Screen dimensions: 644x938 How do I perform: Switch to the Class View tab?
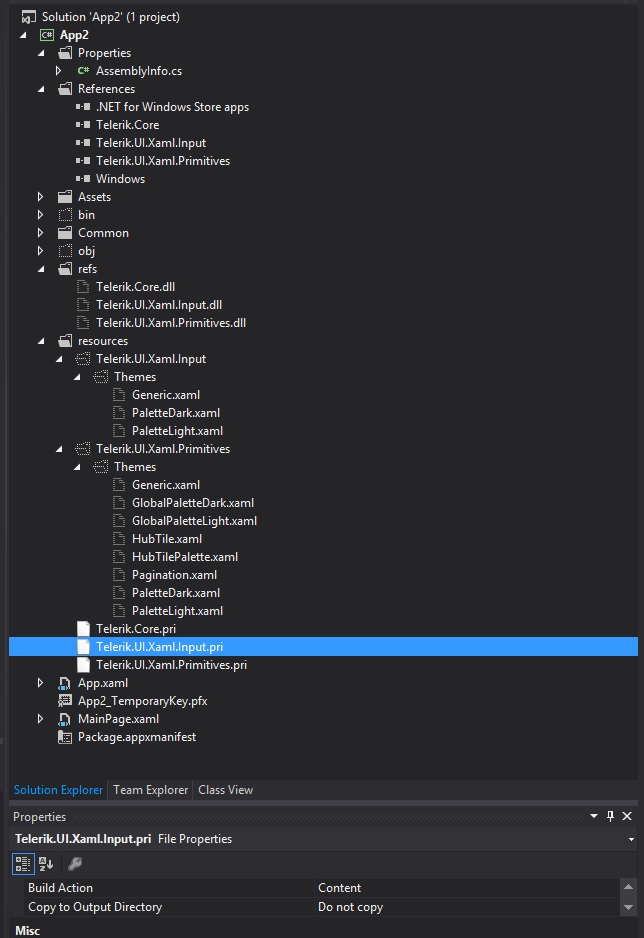point(225,790)
